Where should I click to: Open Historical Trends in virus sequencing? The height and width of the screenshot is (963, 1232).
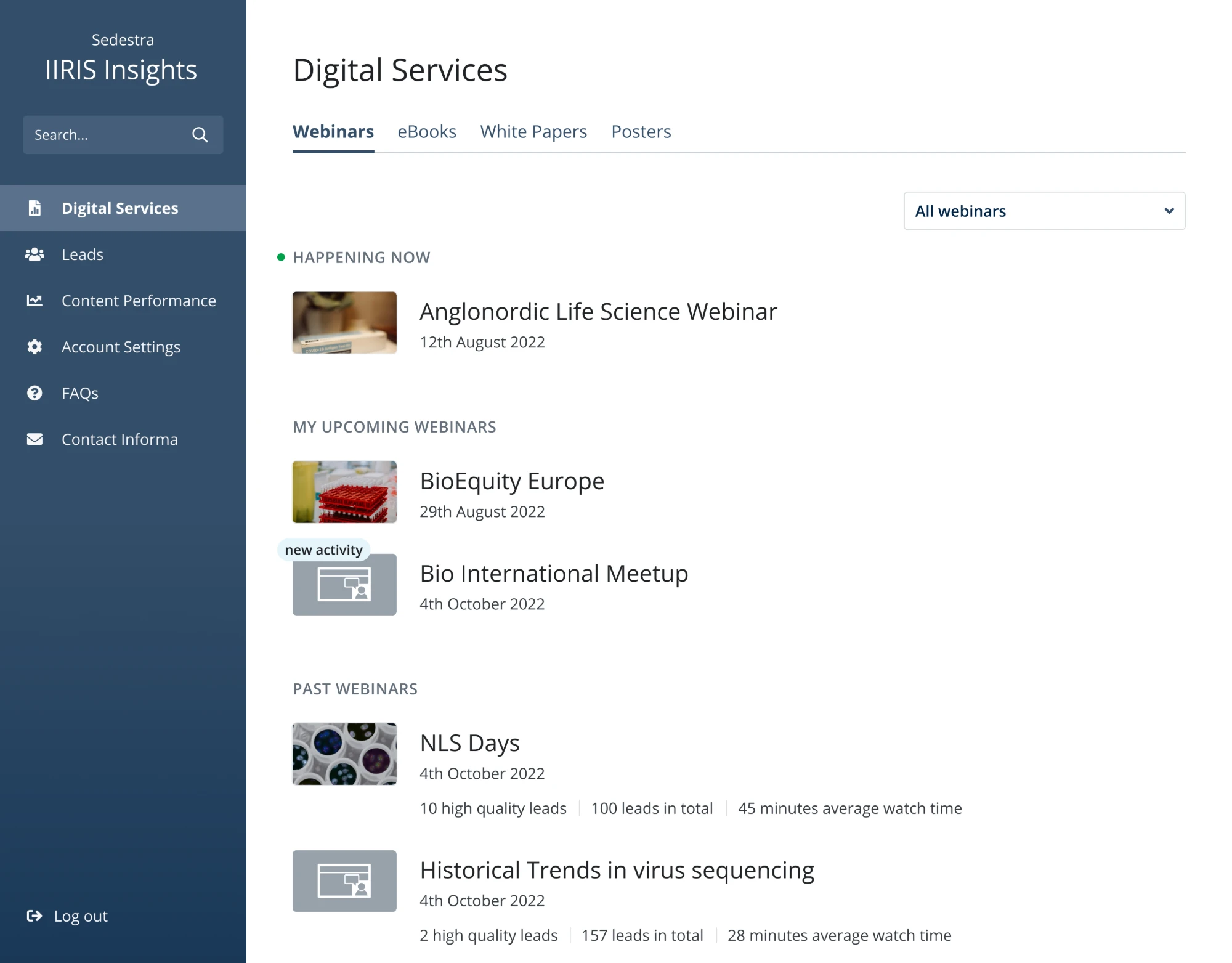(x=617, y=870)
